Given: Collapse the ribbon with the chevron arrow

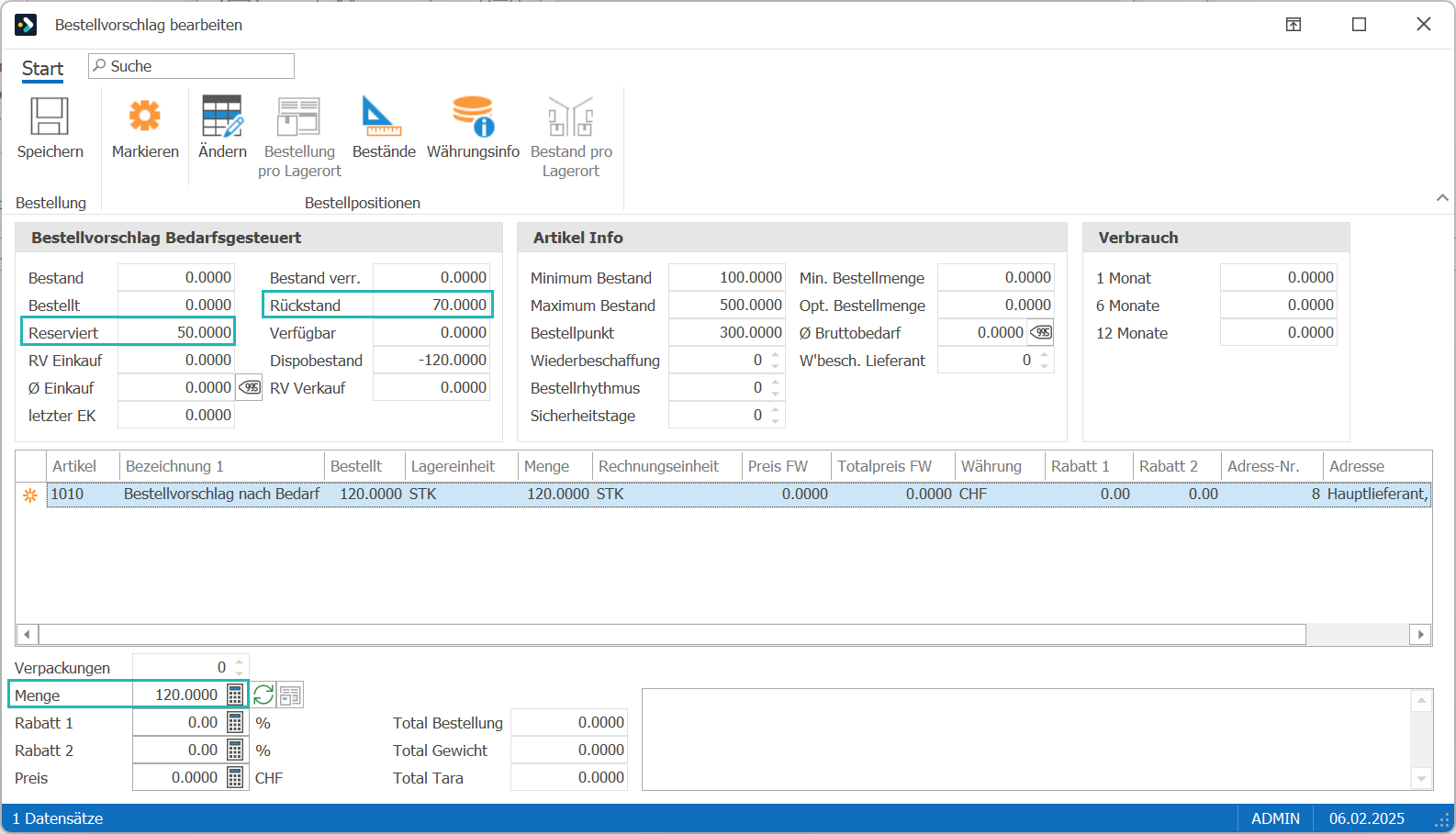Looking at the screenshot, I should tap(1442, 197).
